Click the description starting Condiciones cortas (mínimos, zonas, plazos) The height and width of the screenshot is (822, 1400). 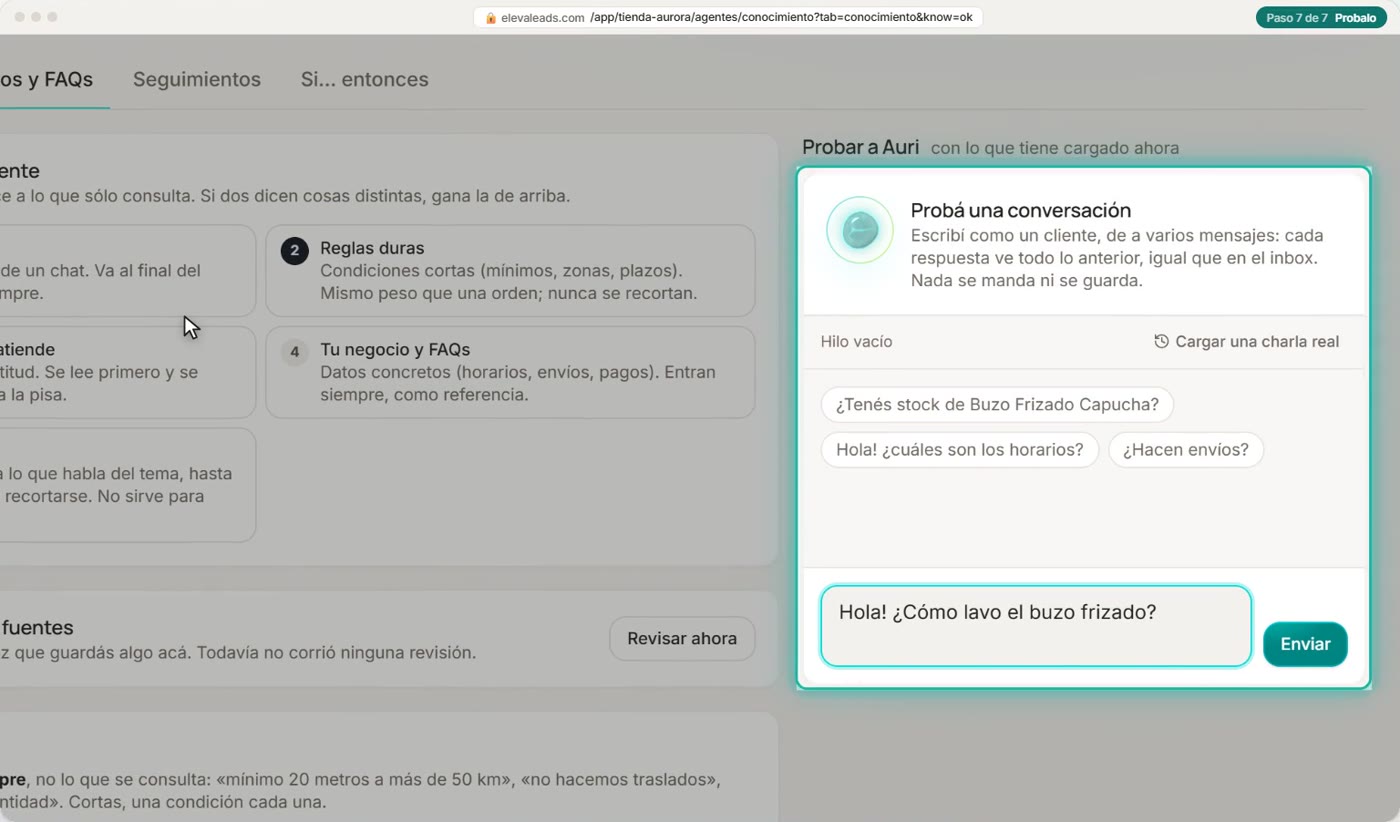click(x=509, y=282)
